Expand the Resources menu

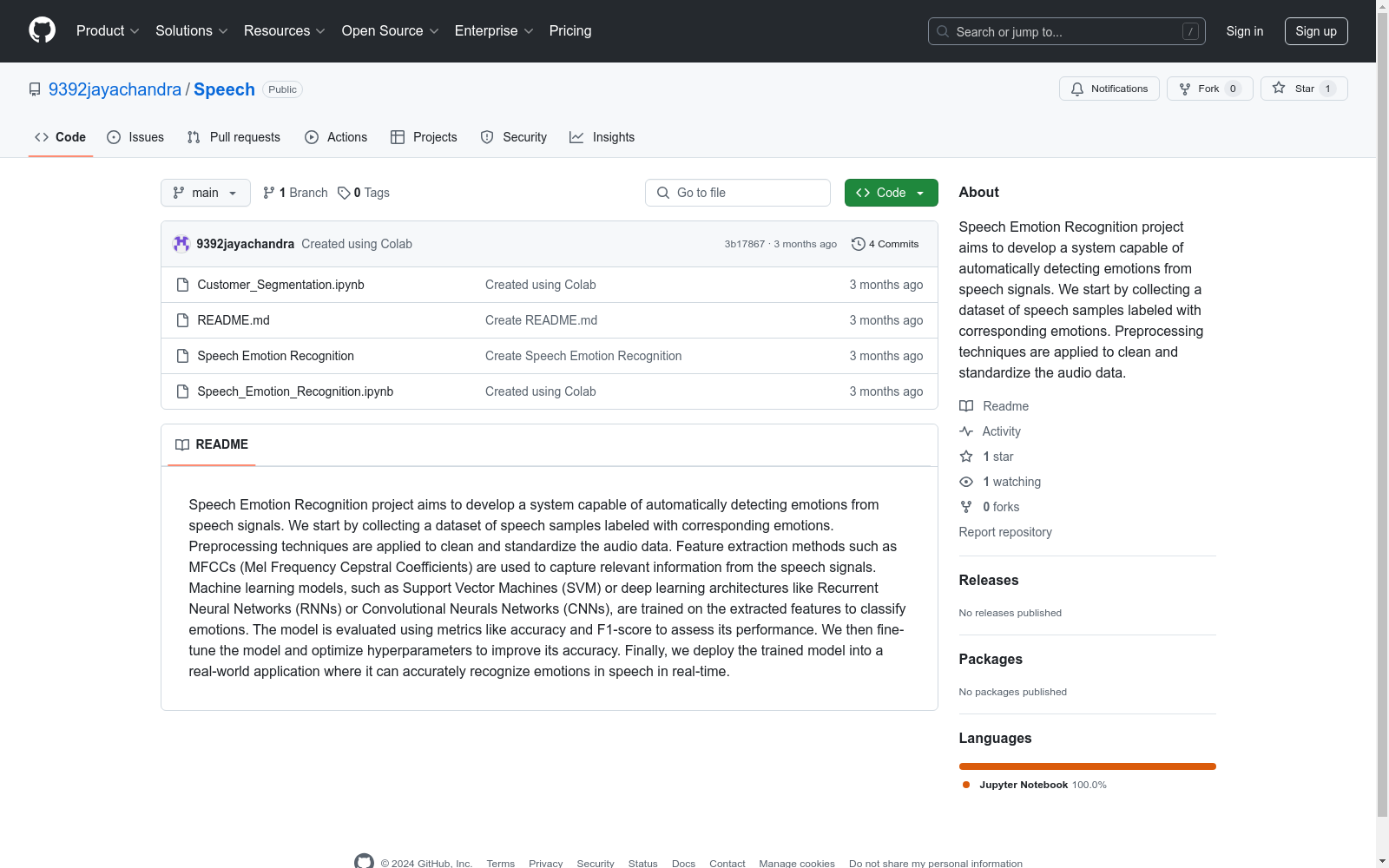click(285, 31)
